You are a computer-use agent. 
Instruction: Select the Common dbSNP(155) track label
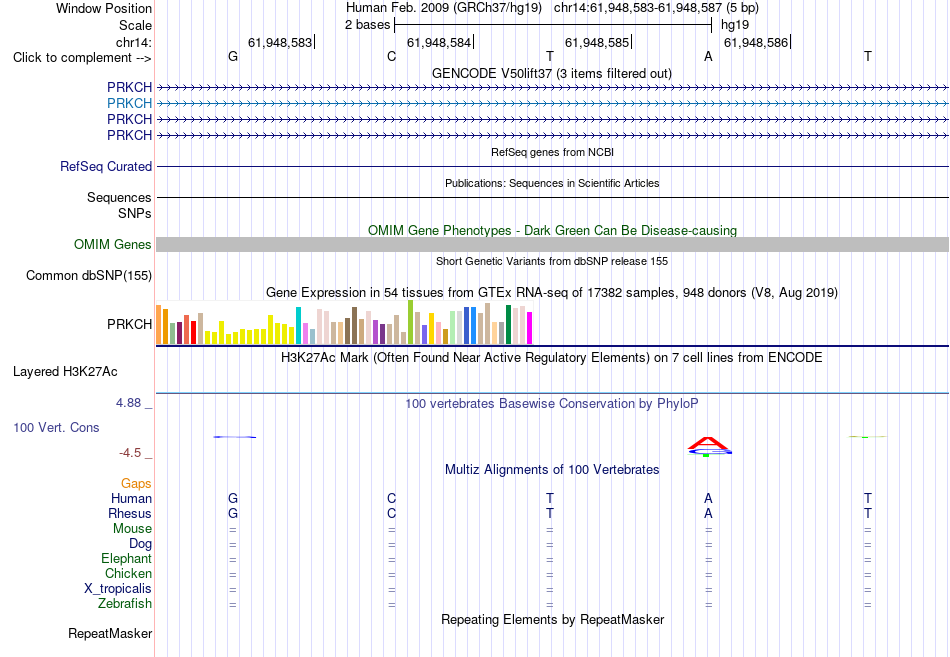[x=89, y=275]
